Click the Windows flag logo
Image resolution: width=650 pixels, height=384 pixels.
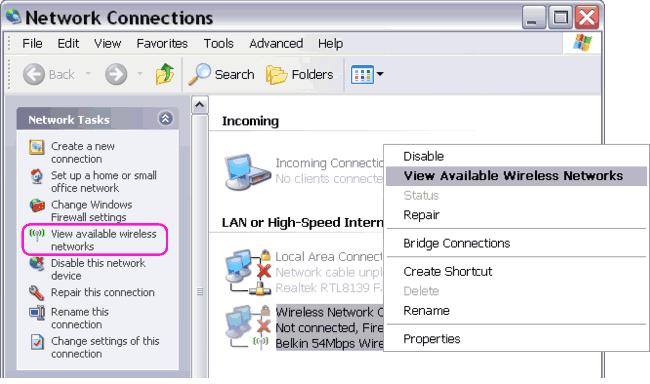click(582, 42)
